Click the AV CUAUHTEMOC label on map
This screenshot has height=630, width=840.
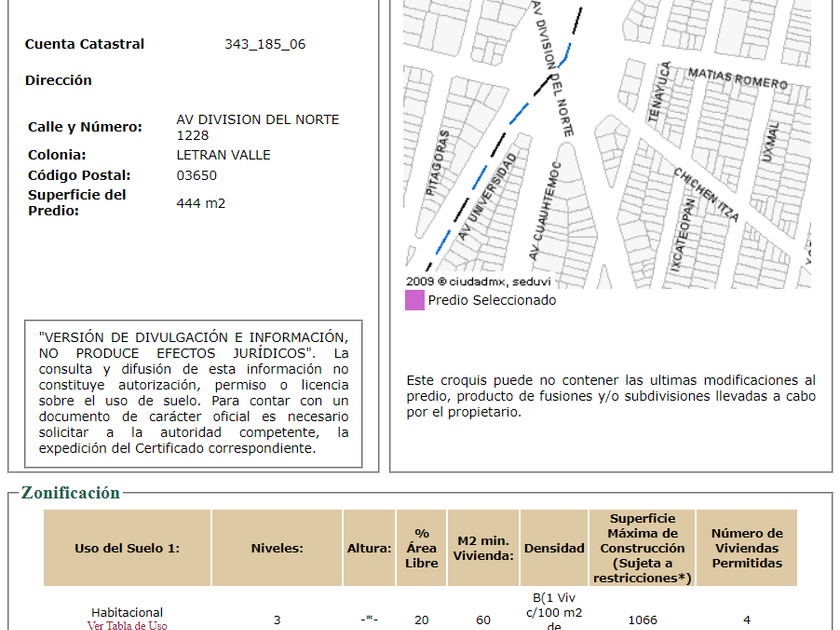point(544,211)
